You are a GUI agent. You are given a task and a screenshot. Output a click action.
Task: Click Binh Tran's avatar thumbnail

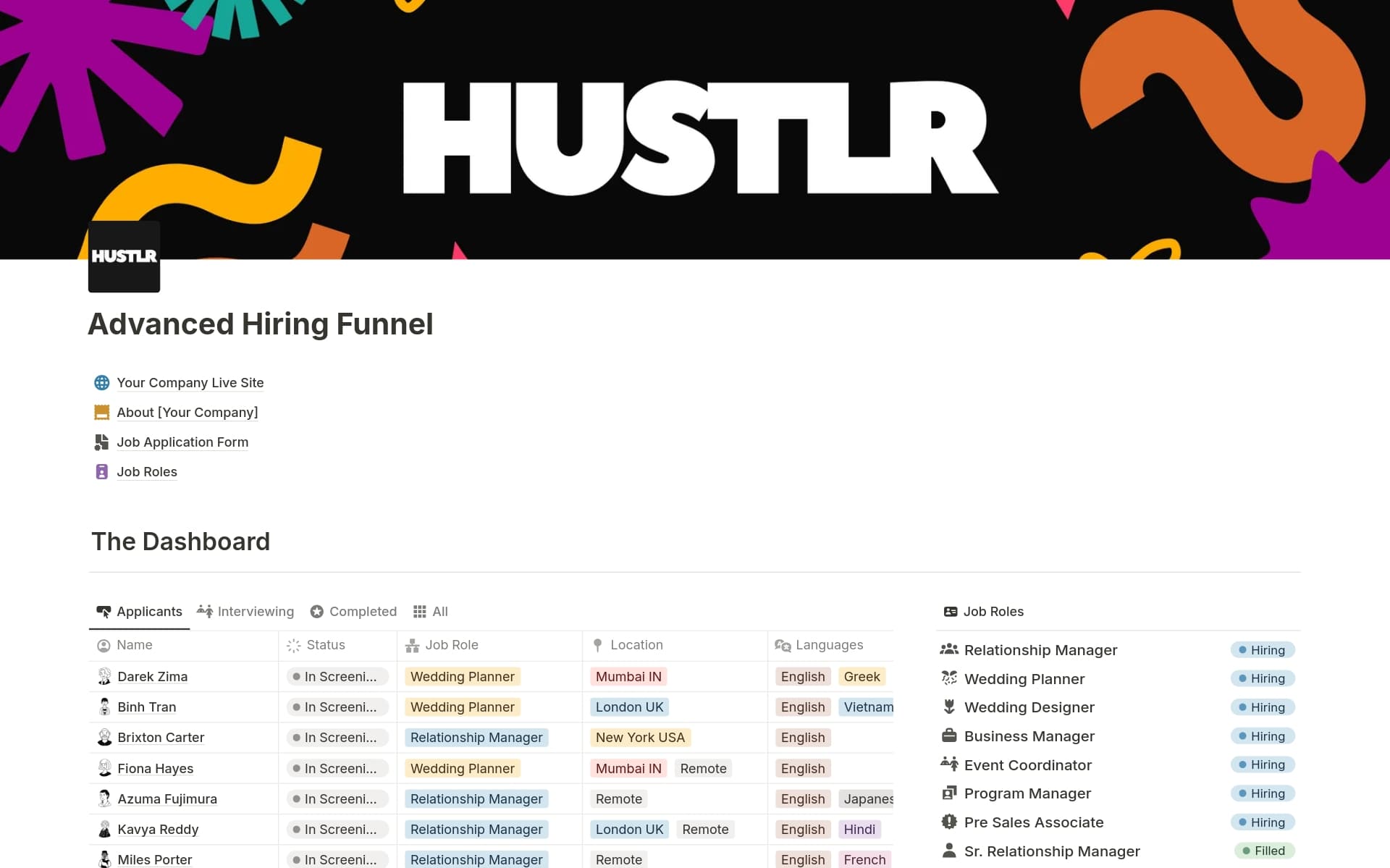[106, 707]
